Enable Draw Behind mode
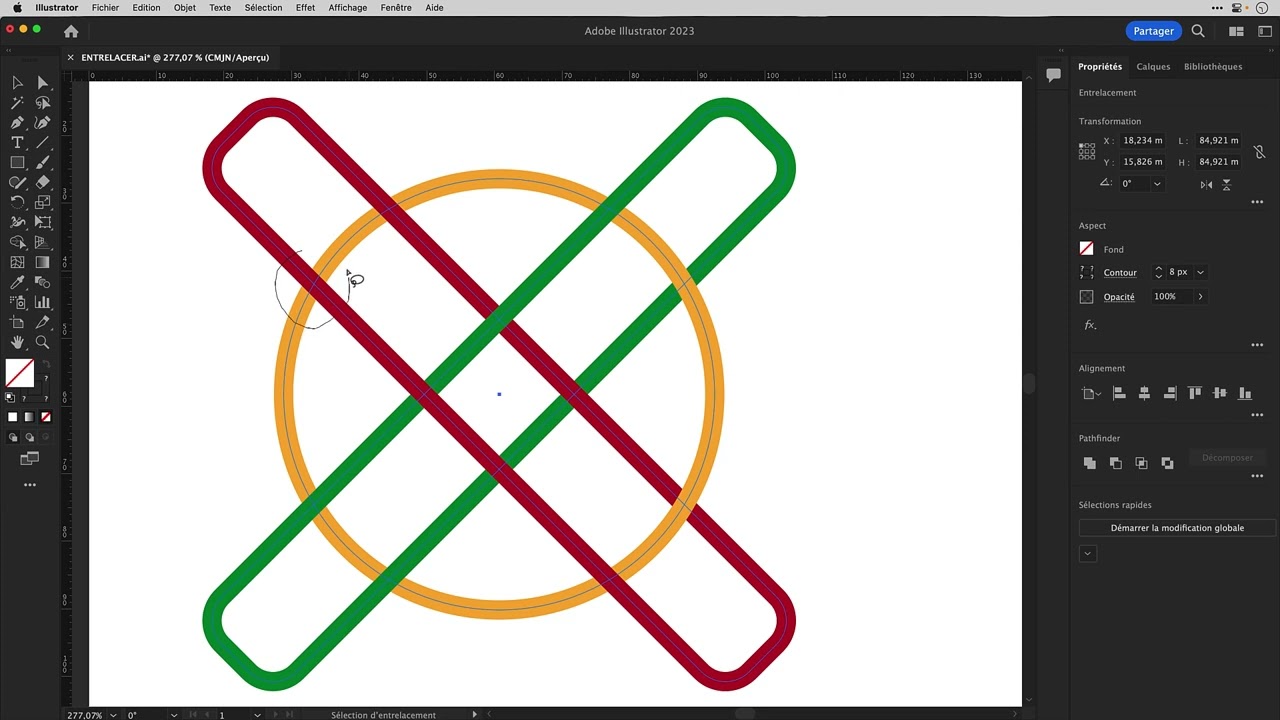 [29, 437]
